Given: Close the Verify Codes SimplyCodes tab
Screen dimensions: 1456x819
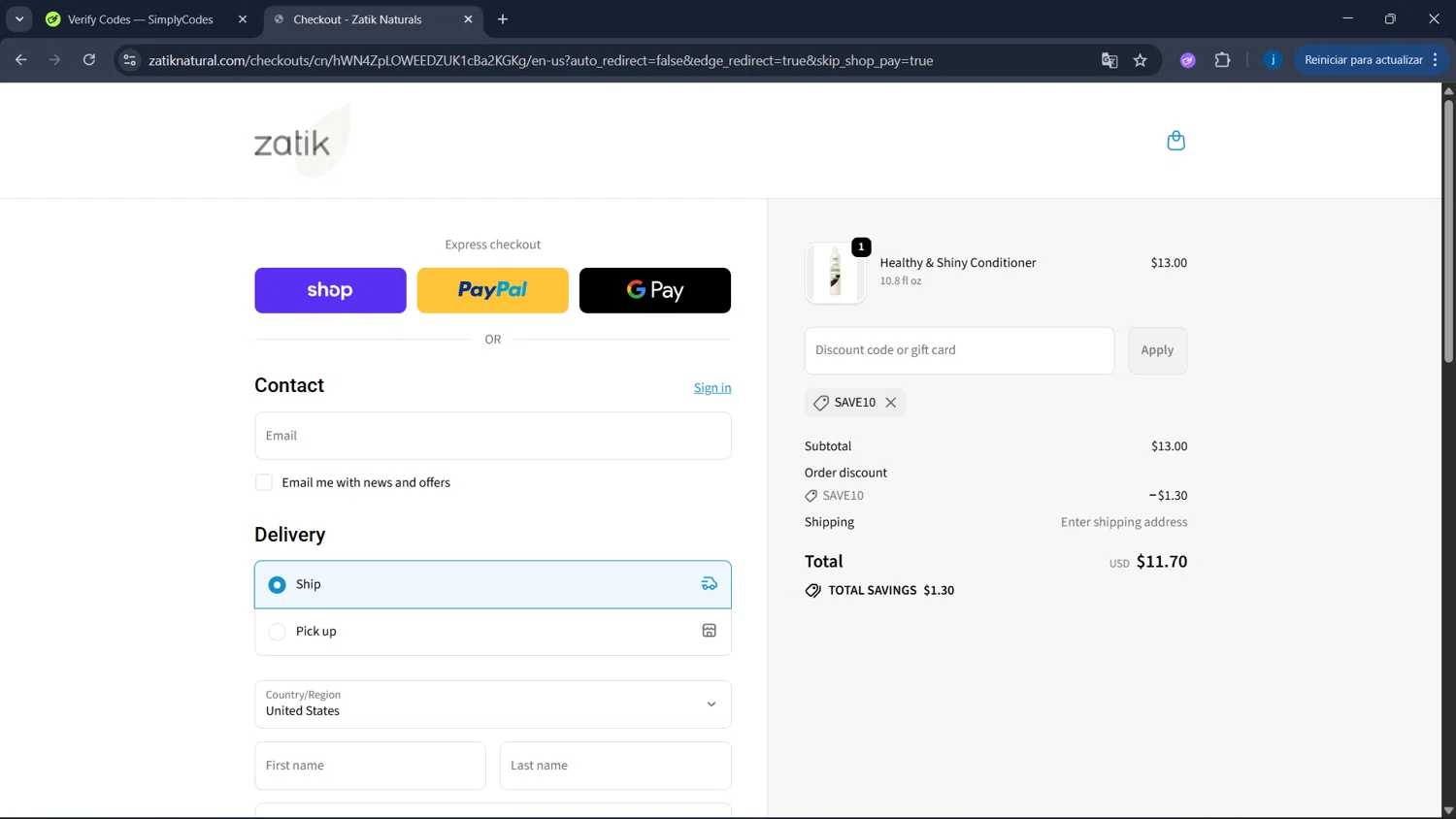Looking at the screenshot, I should coord(243,19).
